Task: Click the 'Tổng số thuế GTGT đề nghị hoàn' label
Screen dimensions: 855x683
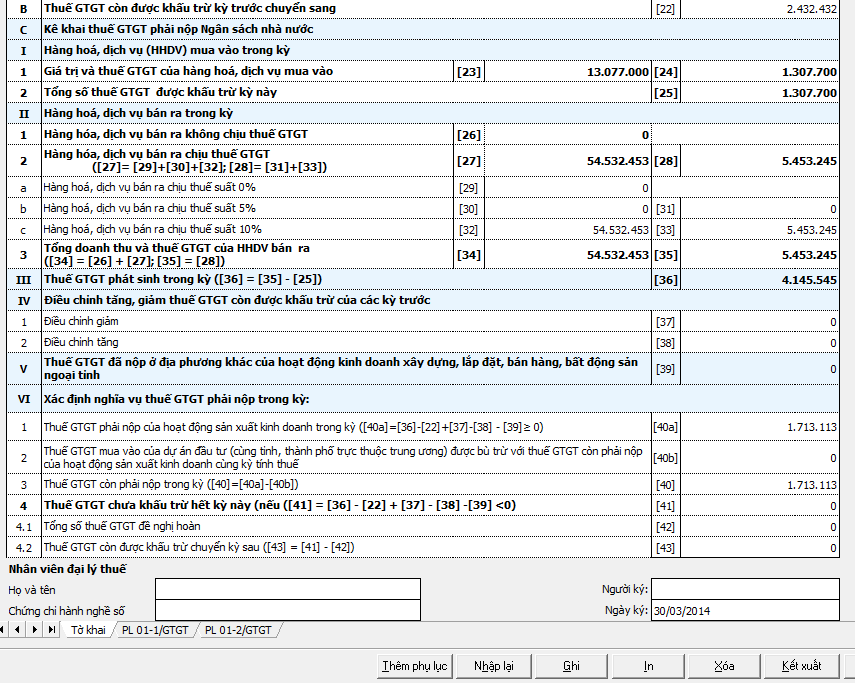Action: coord(122,526)
